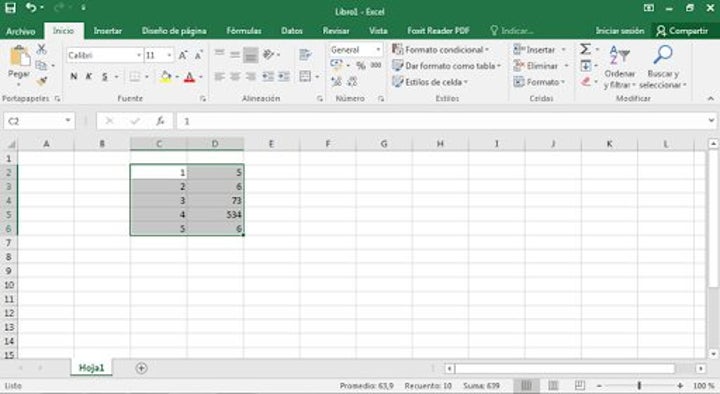The width and height of the screenshot is (720, 394).
Task: Click the Decrease Decimal icon
Action: pyautogui.click(x=352, y=82)
